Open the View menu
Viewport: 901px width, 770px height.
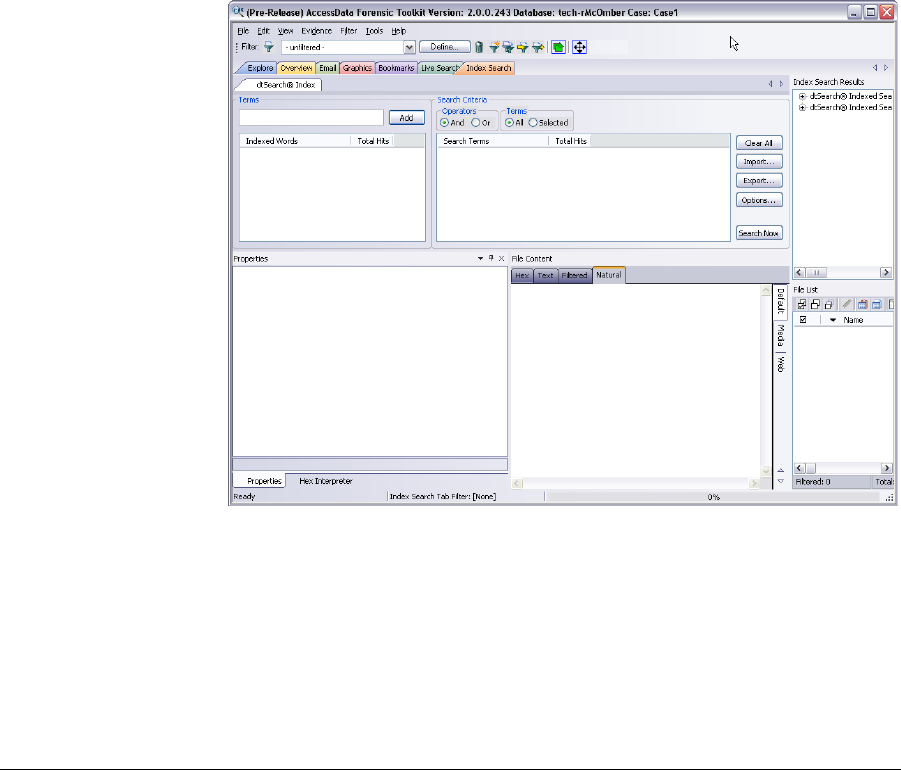(286, 31)
